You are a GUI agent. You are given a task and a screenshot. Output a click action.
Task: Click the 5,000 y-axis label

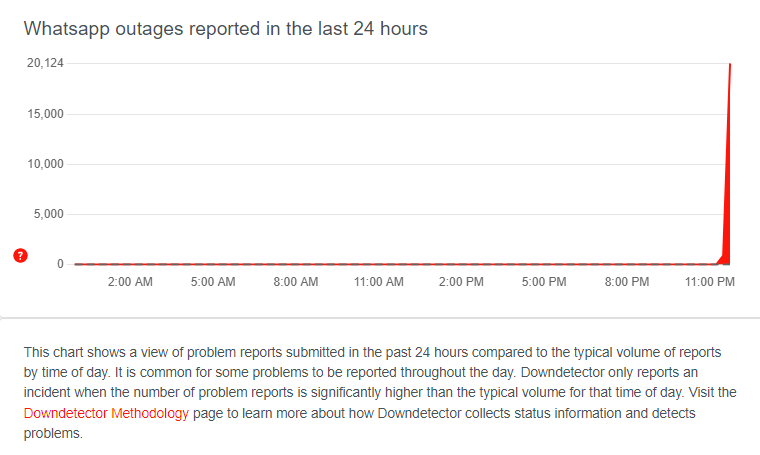(x=48, y=214)
